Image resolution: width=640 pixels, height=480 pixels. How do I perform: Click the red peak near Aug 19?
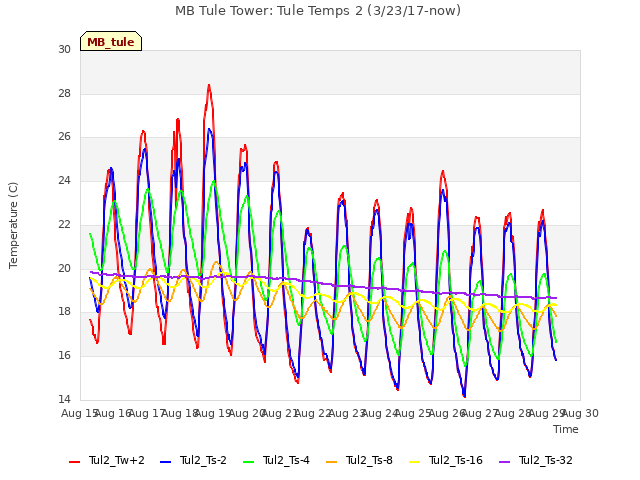coord(209,86)
